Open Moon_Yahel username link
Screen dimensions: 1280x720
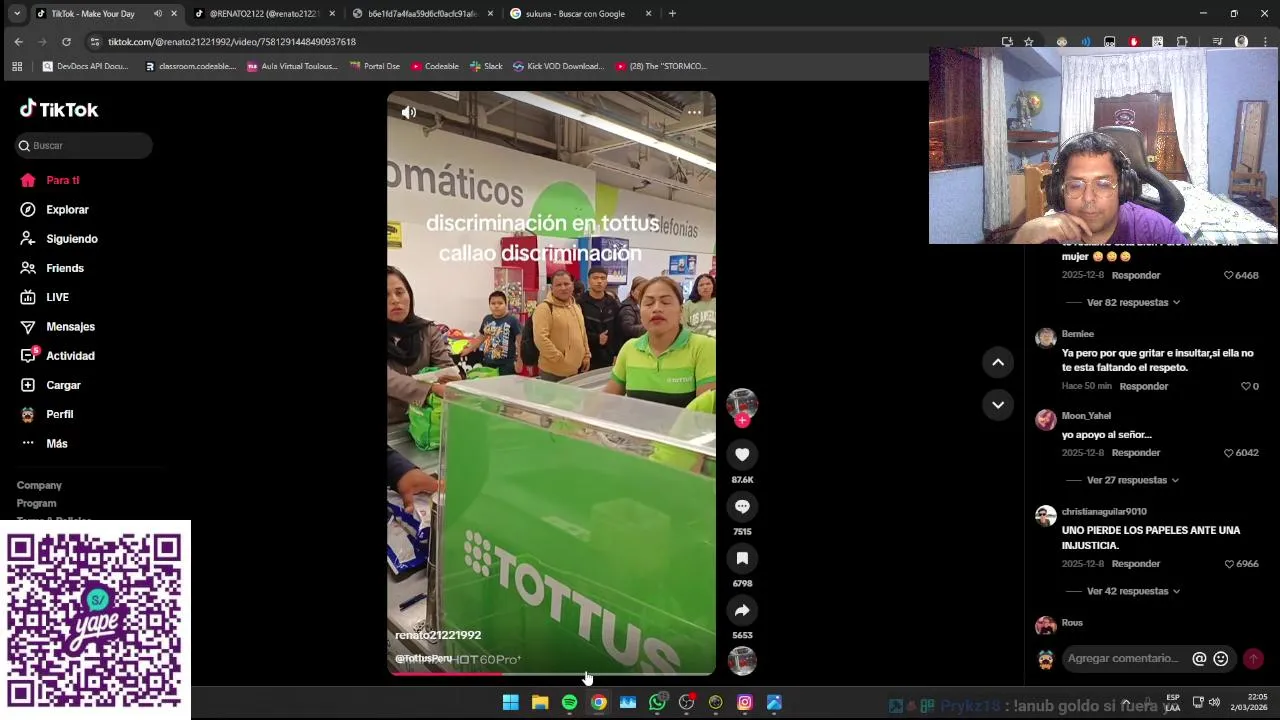point(1086,416)
